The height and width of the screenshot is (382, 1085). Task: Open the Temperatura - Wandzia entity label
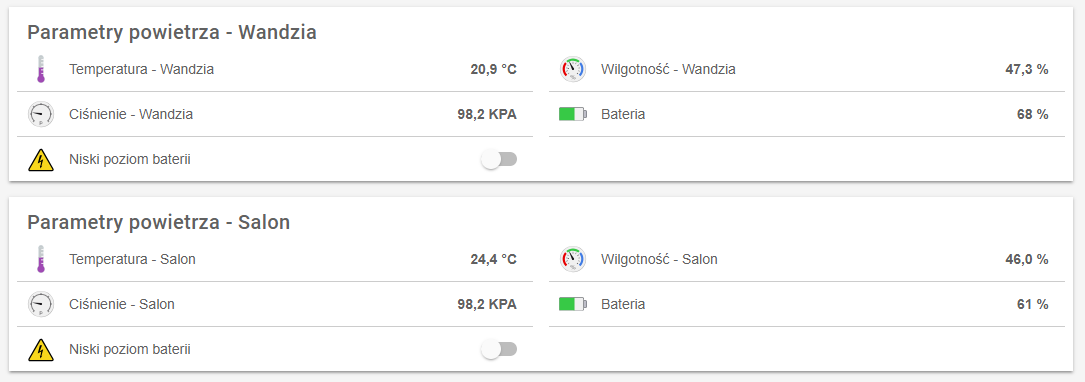(142, 69)
